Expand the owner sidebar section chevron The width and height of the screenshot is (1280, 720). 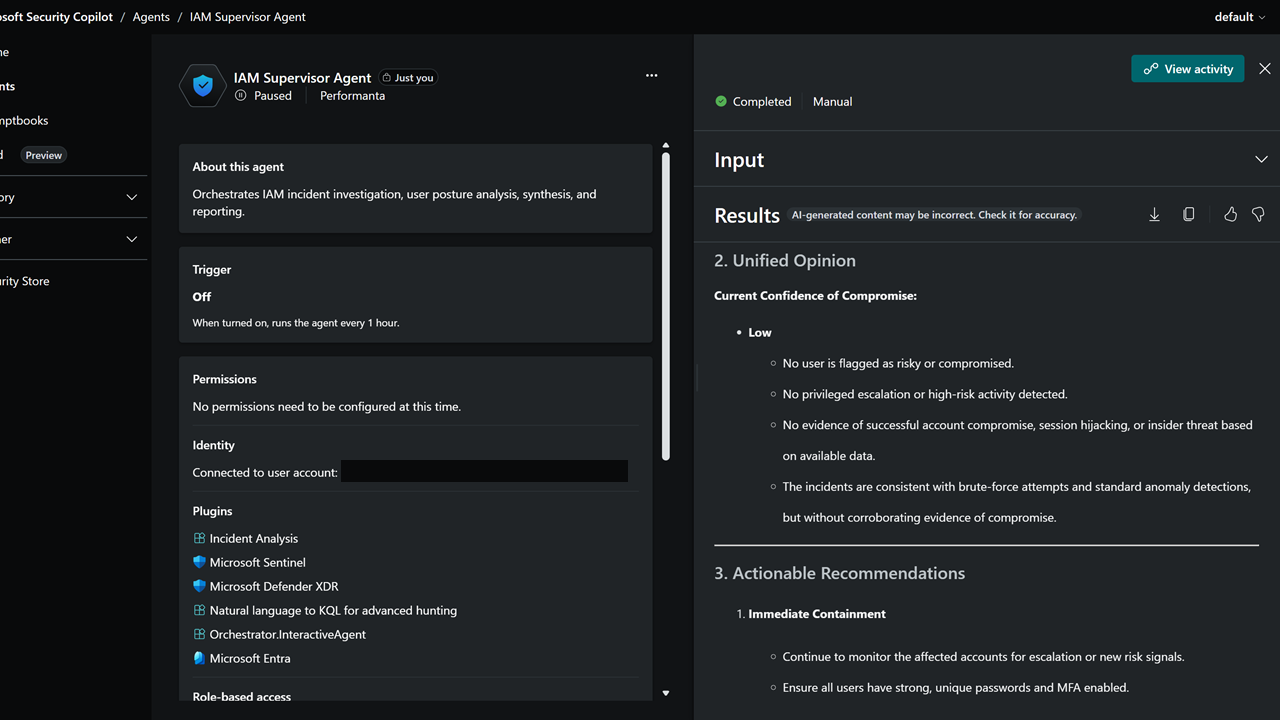[x=132, y=240]
